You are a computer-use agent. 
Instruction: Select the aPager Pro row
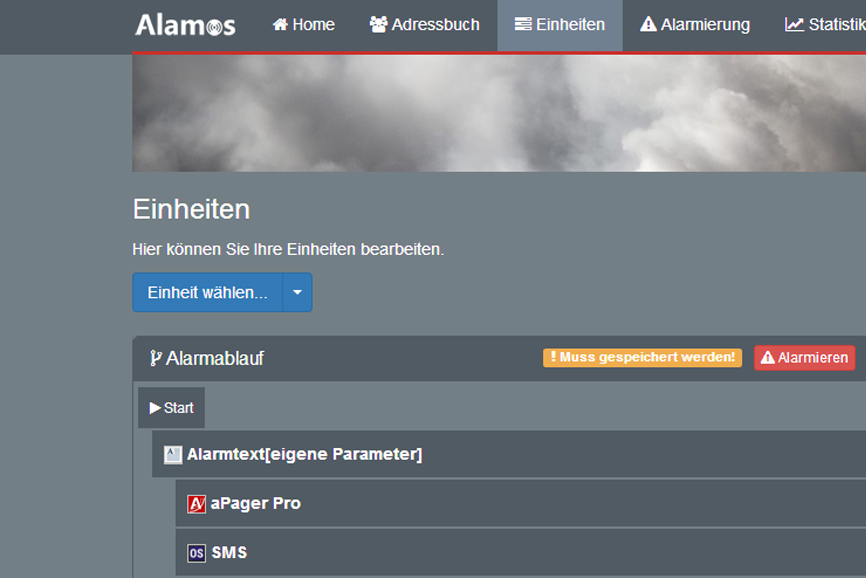(x=521, y=503)
